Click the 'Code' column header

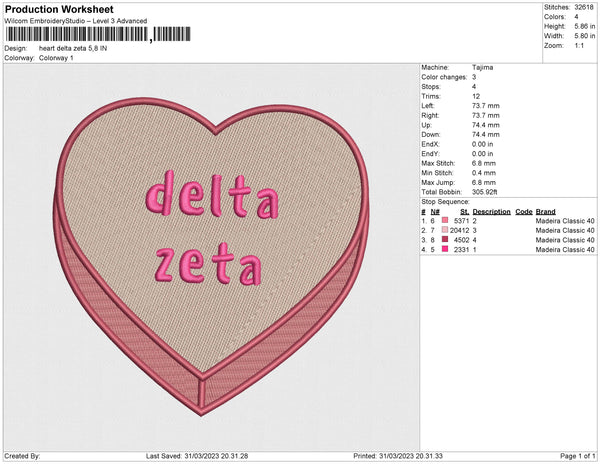point(524,212)
